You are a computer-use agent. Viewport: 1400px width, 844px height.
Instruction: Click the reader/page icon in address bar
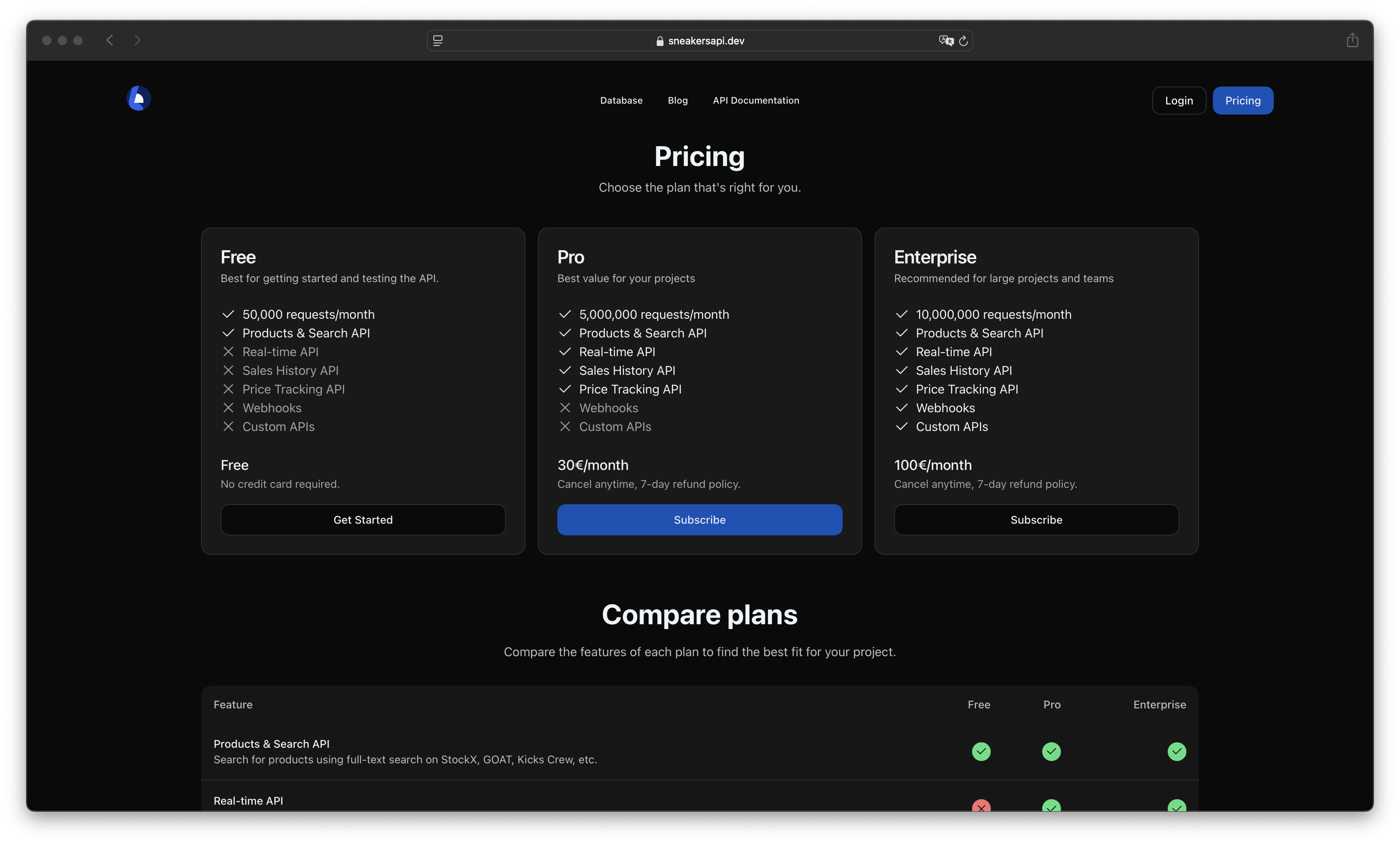coord(437,41)
